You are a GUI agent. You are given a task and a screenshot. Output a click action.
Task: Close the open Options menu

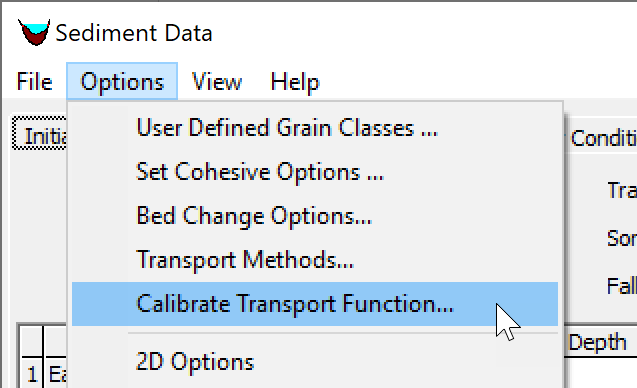pyautogui.click(x=122, y=82)
